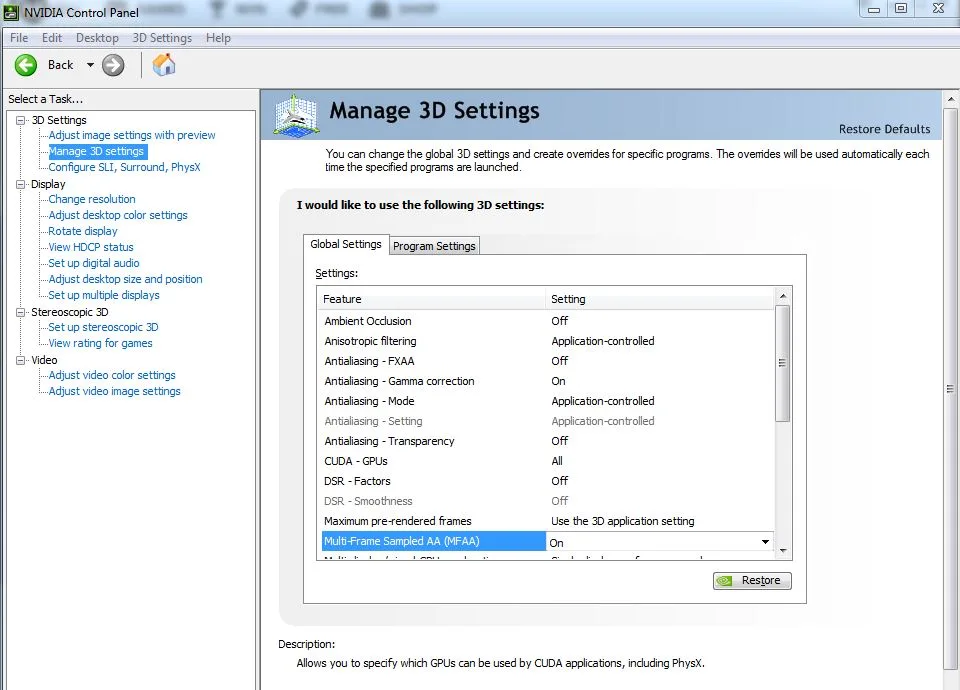This screenshot has width=960, height=690.
Task: Select Antialiasing - FXAA row
Action: [547, 361]
